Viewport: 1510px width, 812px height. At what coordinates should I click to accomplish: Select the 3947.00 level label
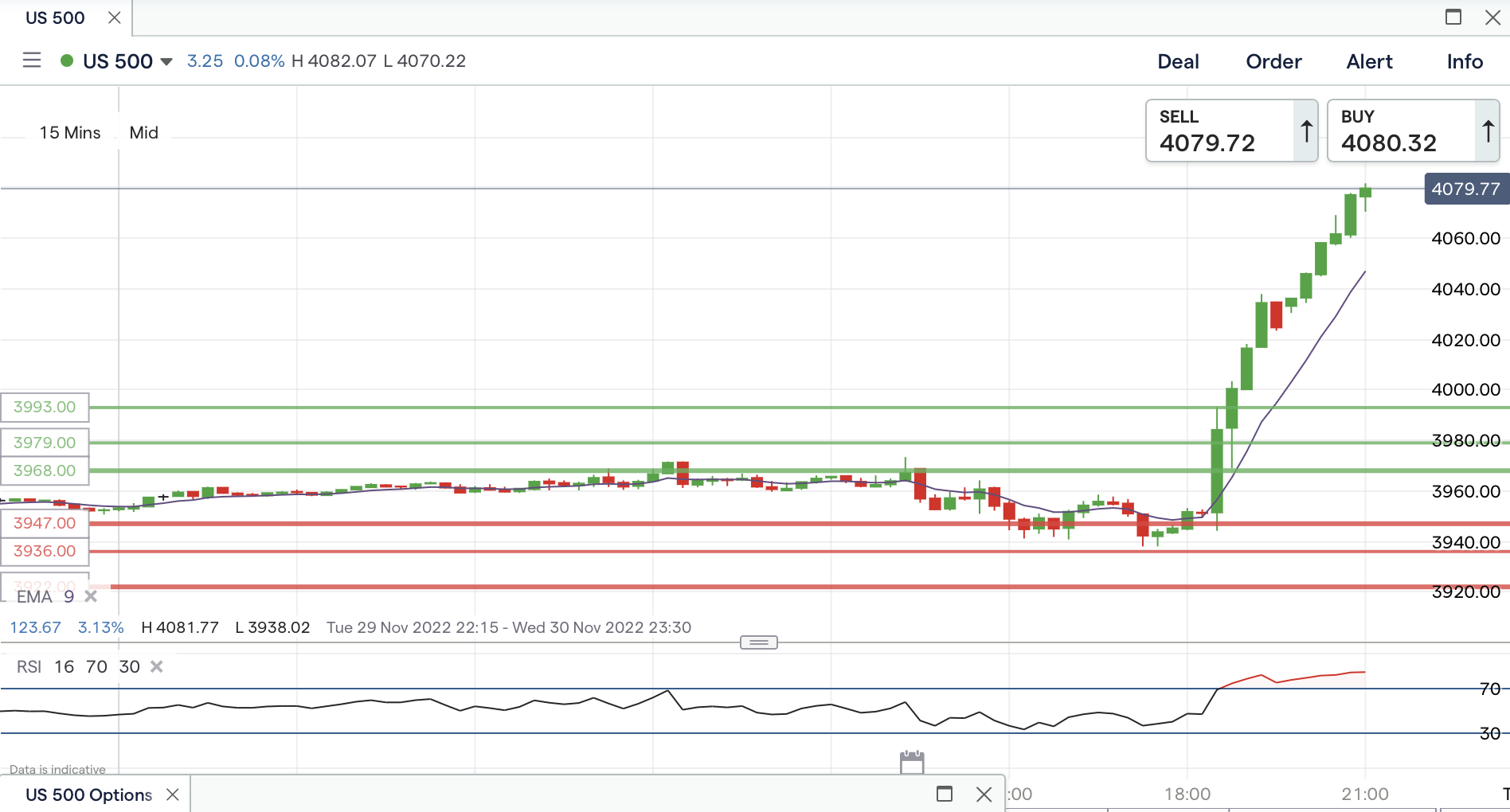pos(45,523)
